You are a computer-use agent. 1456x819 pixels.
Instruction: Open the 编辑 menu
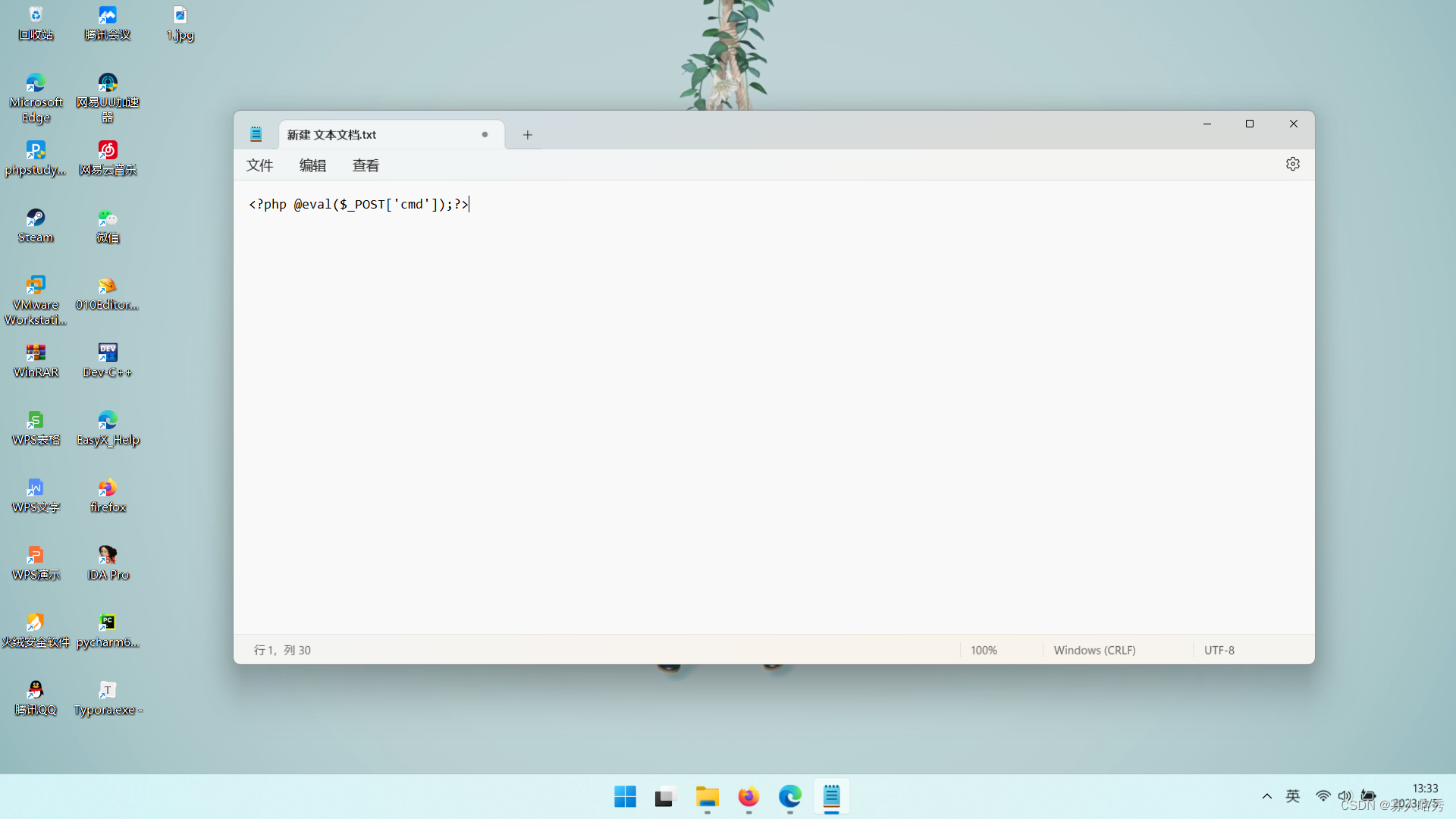point(312,165)
